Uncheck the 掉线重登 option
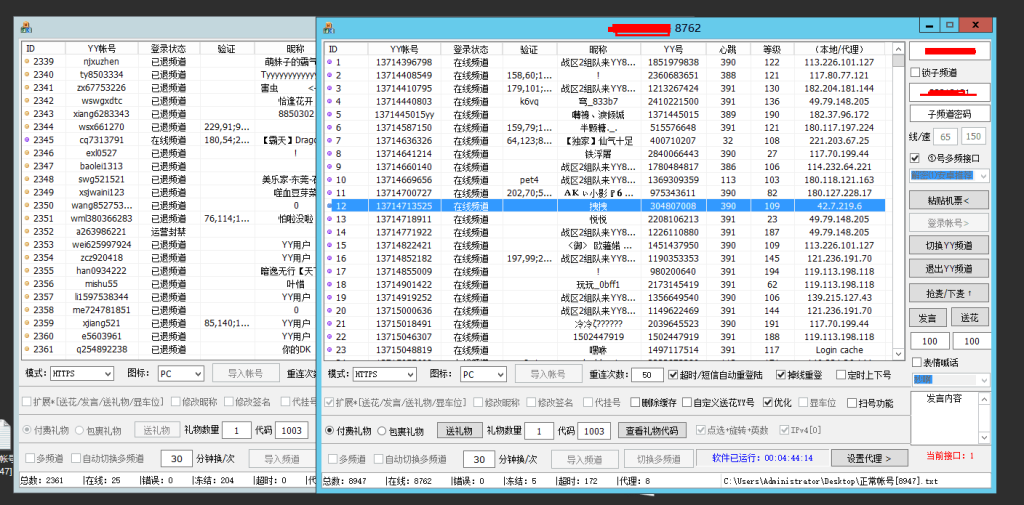The width and height of the screenshot is (1024, 505). click(780, 375)
